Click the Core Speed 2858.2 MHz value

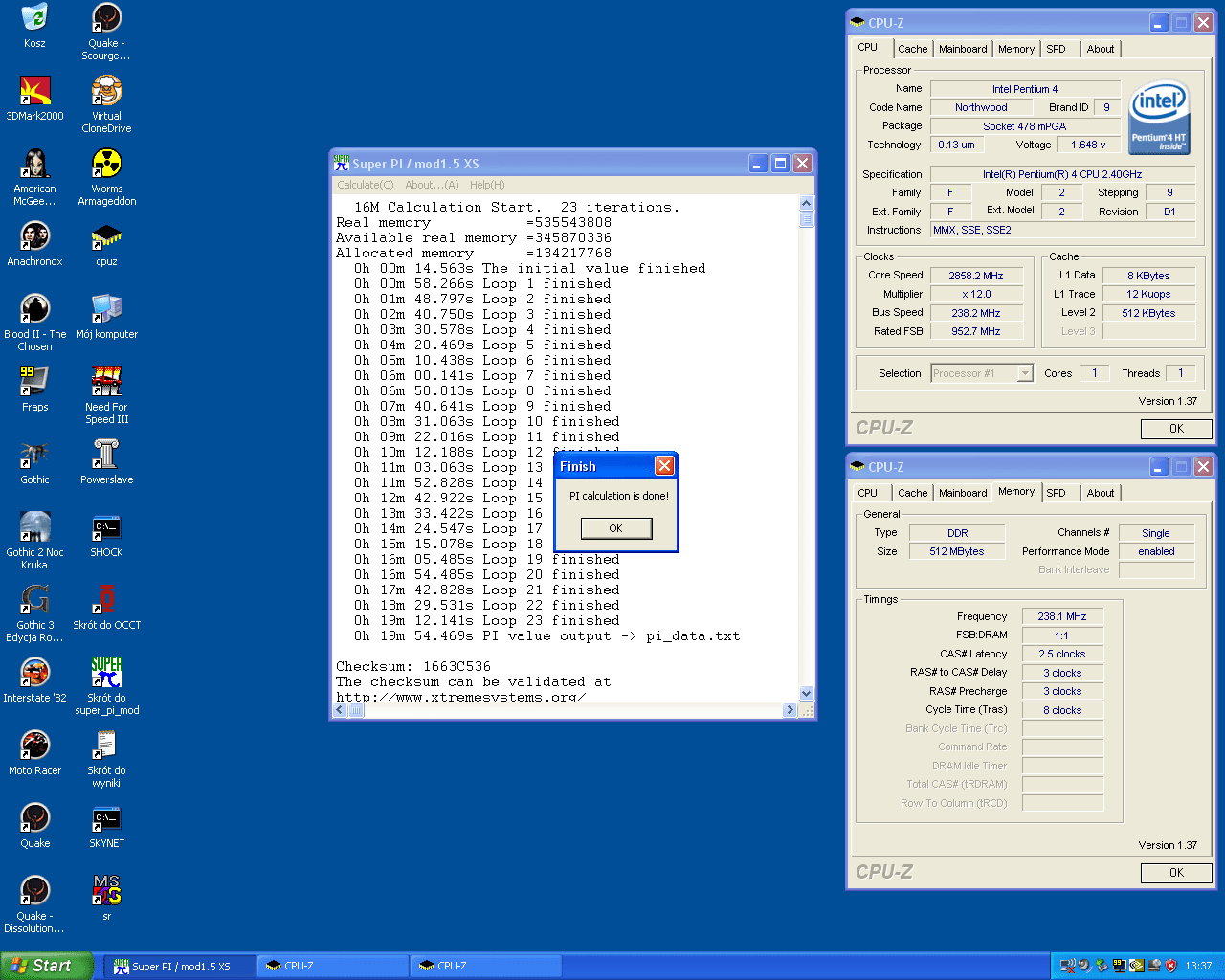click(976, 276)
